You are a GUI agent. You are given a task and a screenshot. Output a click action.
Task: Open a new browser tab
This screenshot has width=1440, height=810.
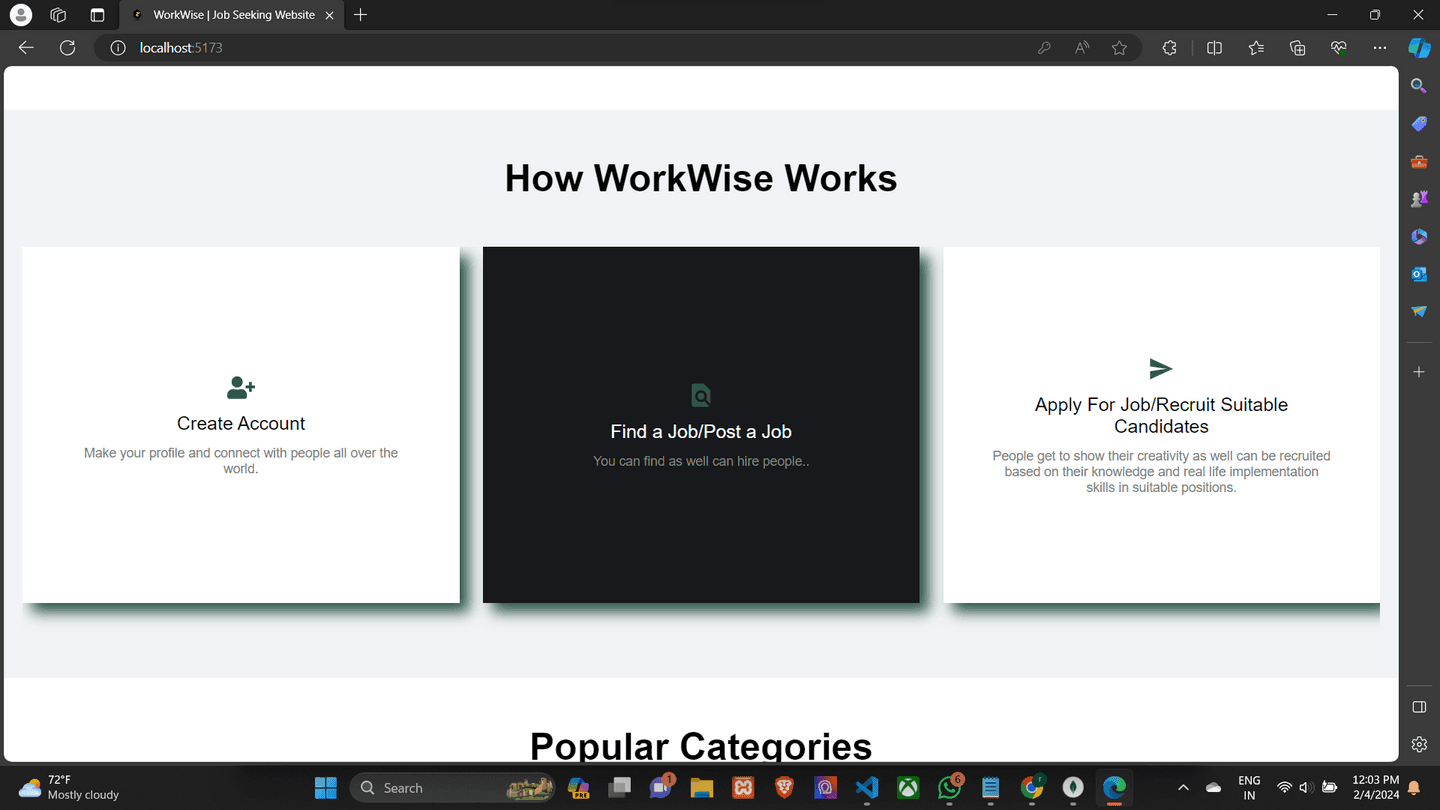[x=361, y=15]
